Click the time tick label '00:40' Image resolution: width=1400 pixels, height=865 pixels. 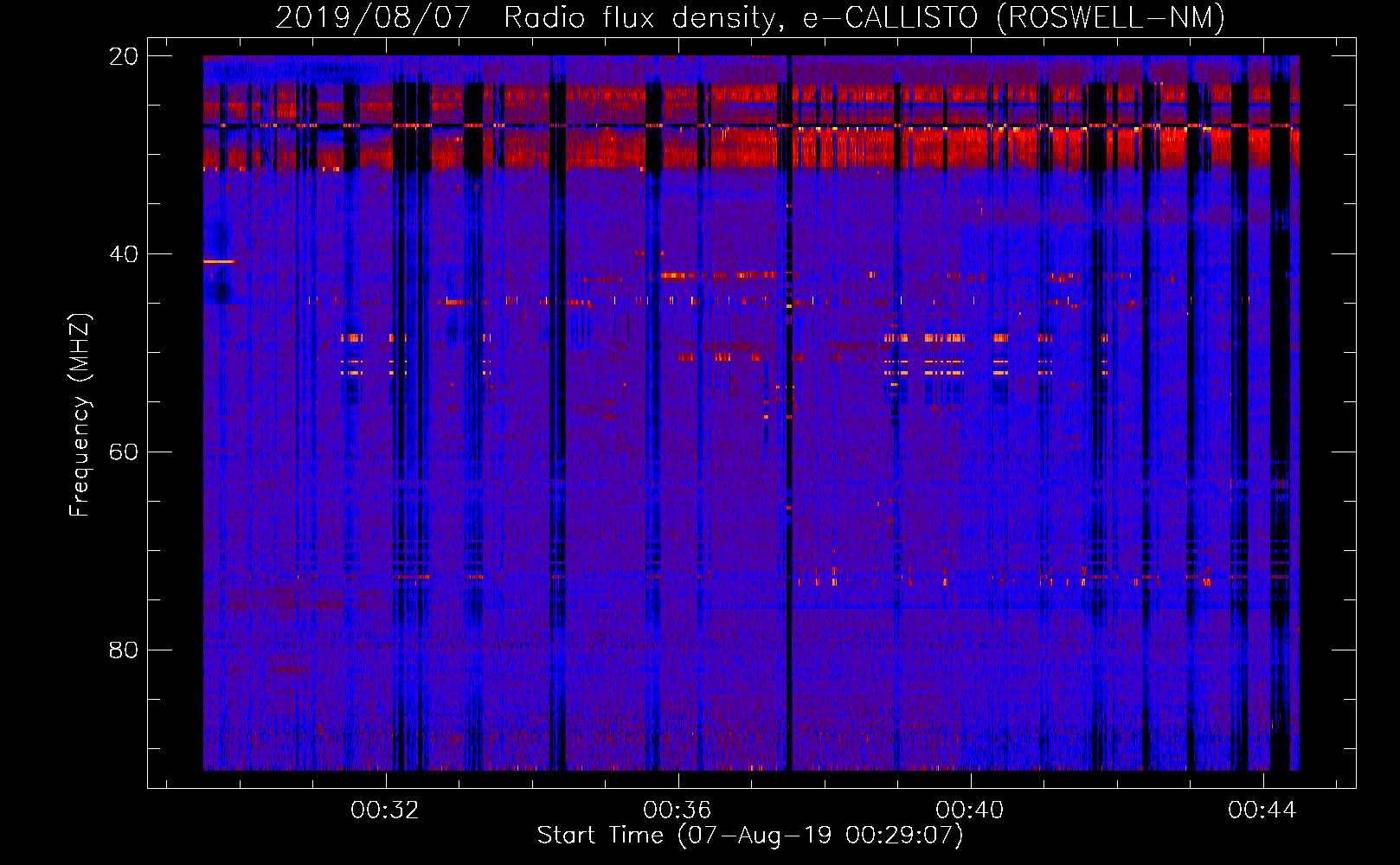pos(969,810)
